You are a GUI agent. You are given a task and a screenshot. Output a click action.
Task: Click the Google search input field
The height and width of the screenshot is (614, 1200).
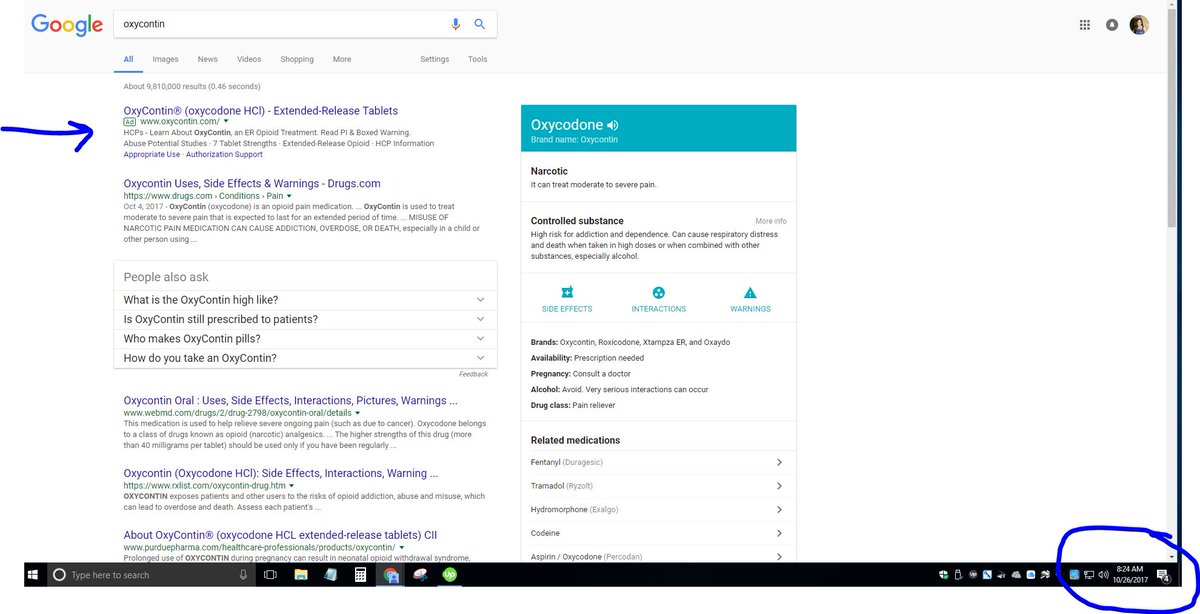283,24
